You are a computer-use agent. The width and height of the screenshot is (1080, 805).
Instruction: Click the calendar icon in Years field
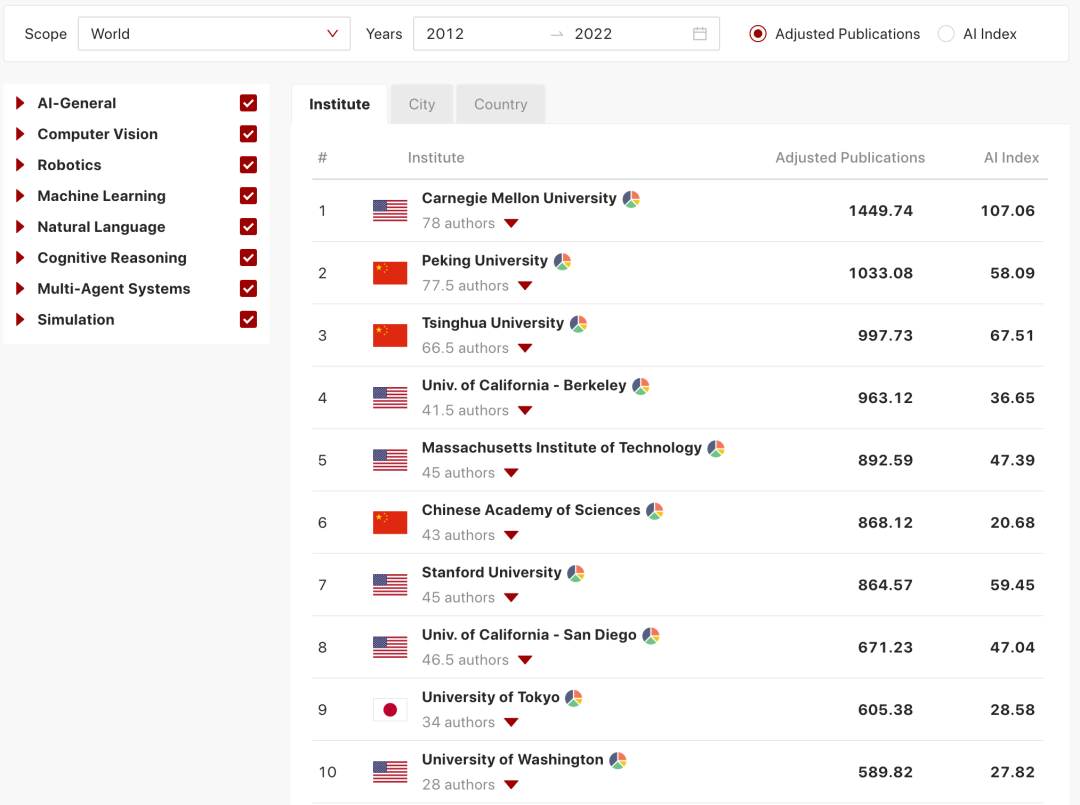pyautogui.click(x=700, y=34)
